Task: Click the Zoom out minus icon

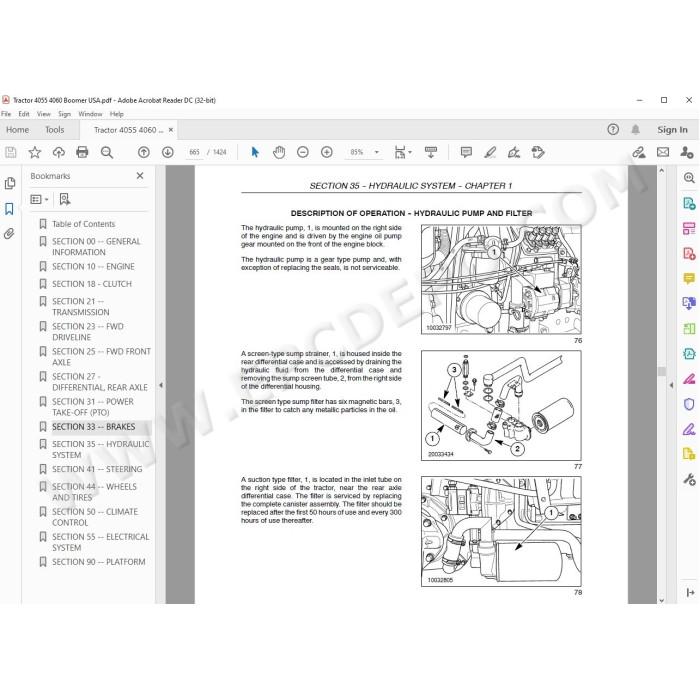Action: [x=303, y=152]
